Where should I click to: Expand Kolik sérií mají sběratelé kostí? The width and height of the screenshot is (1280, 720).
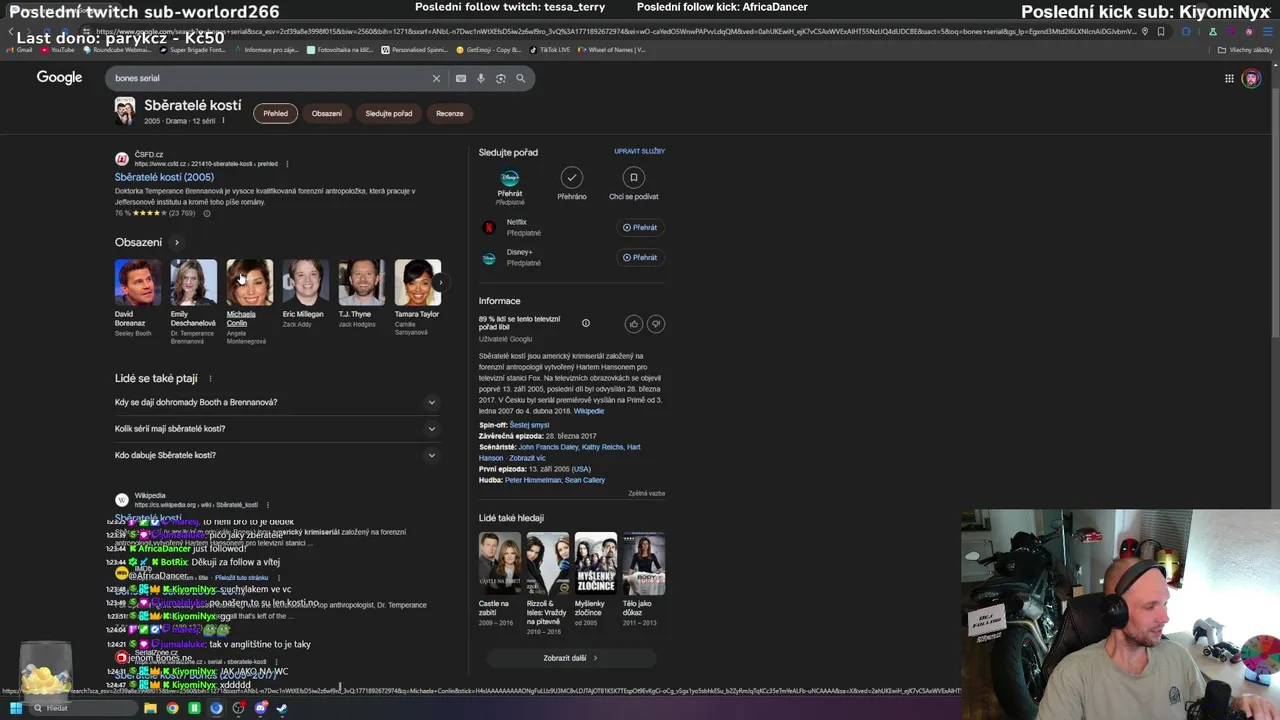pos(276,429)
